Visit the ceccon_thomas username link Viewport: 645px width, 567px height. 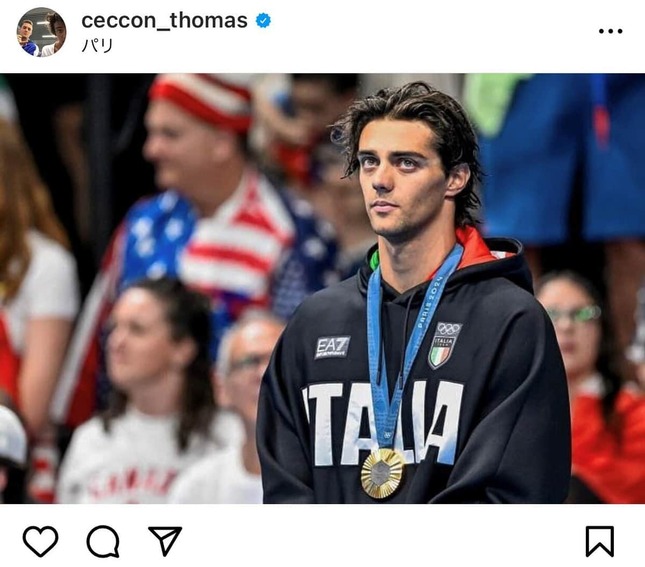tap(165, 21)
